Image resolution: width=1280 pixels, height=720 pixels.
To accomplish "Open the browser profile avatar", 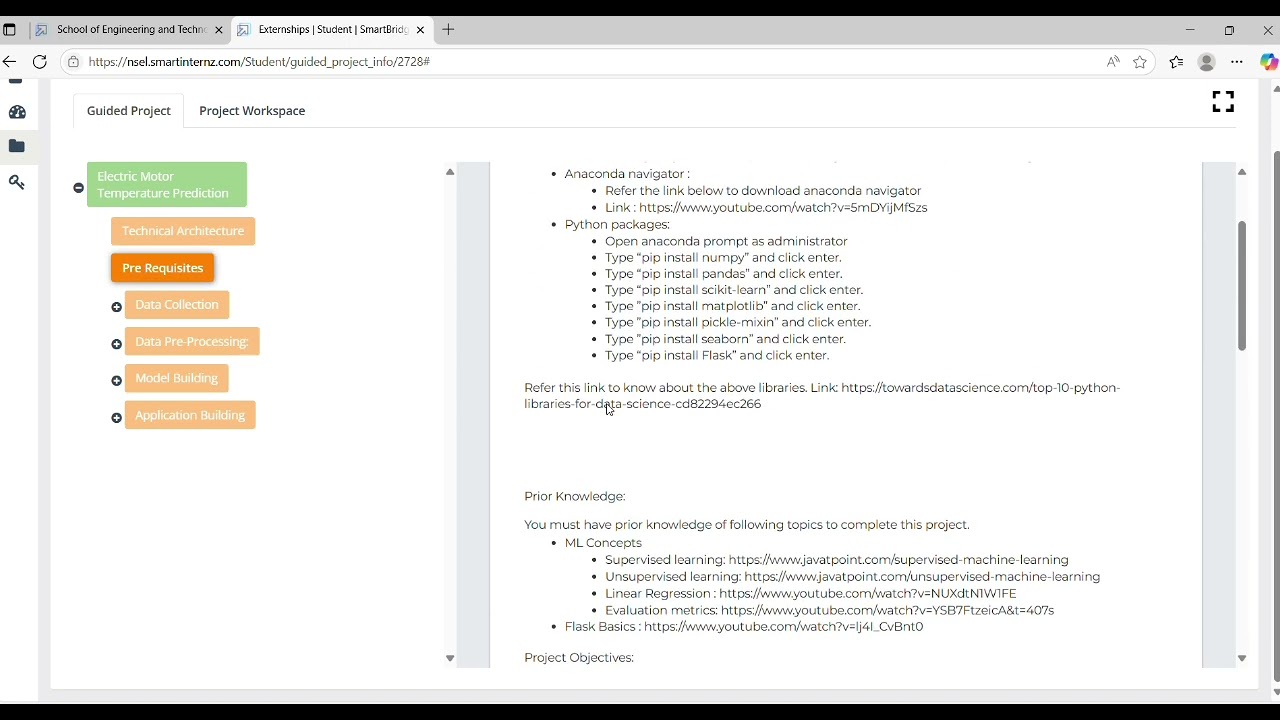I will point(1207,62).
